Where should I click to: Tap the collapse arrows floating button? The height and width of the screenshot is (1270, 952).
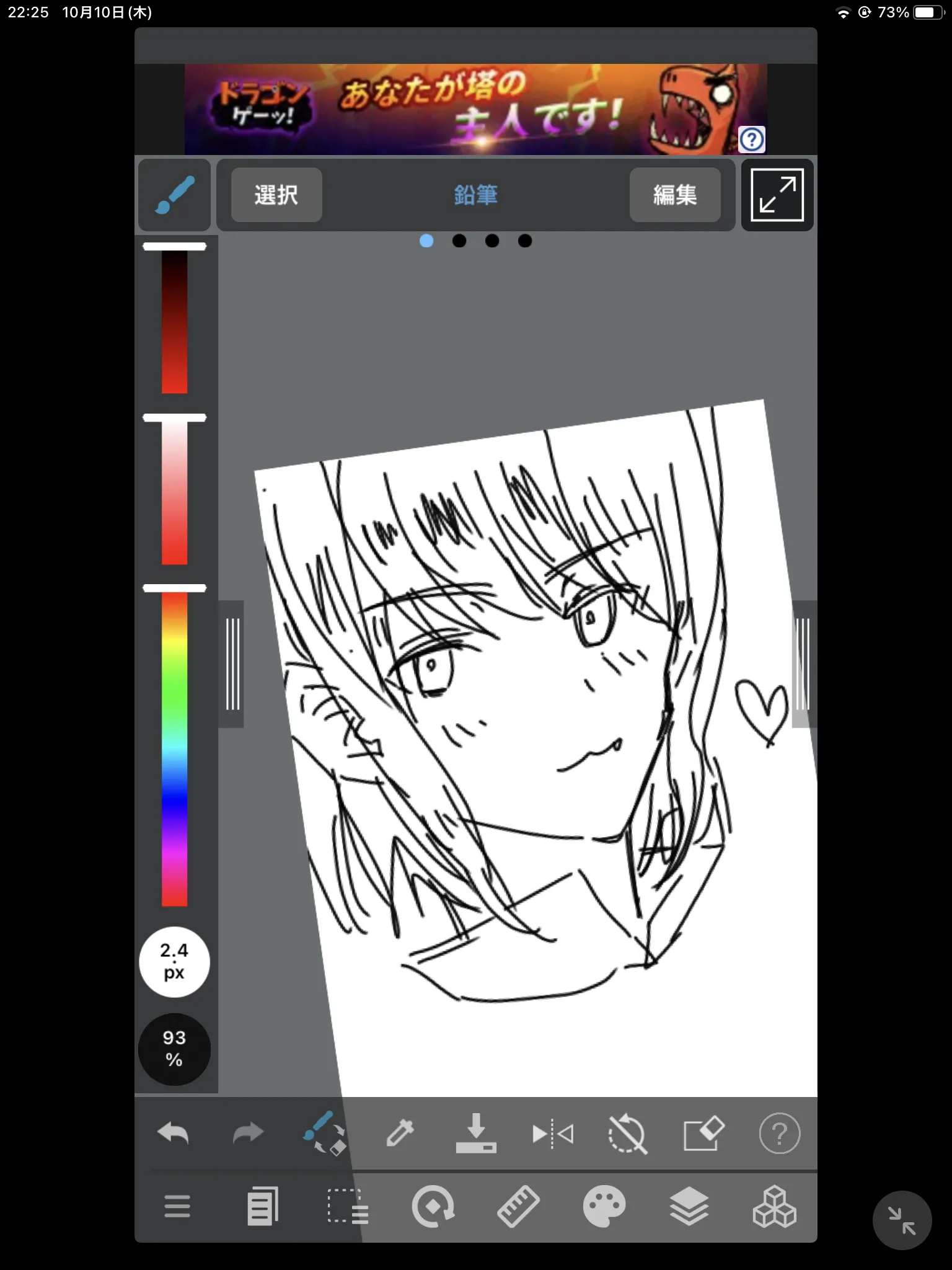click(902, 1220)
